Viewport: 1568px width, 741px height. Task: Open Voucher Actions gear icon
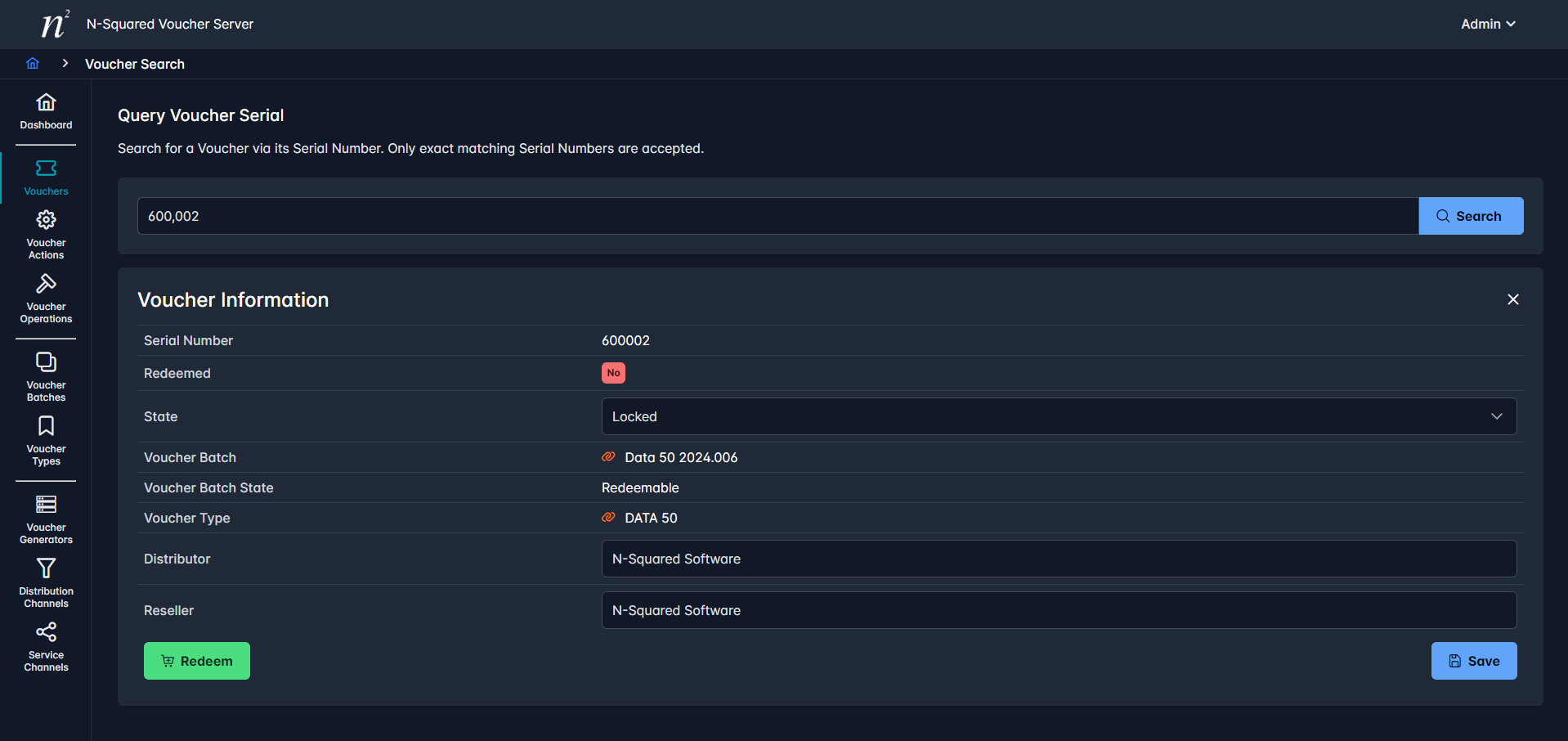pyautogui.click(x=46, y=221)
